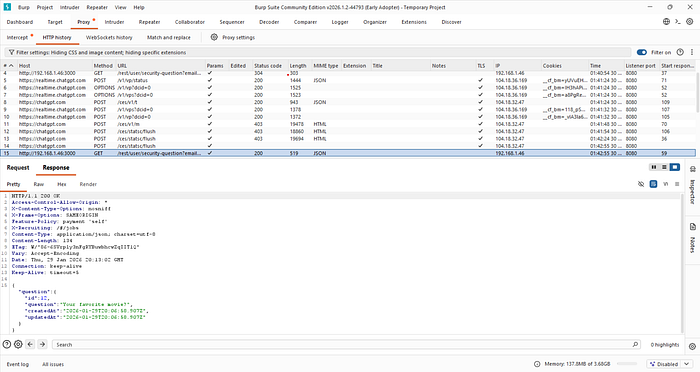This screenshot has width=700, height=372.
Task: Click Proxy settings button
Action: 233,38
